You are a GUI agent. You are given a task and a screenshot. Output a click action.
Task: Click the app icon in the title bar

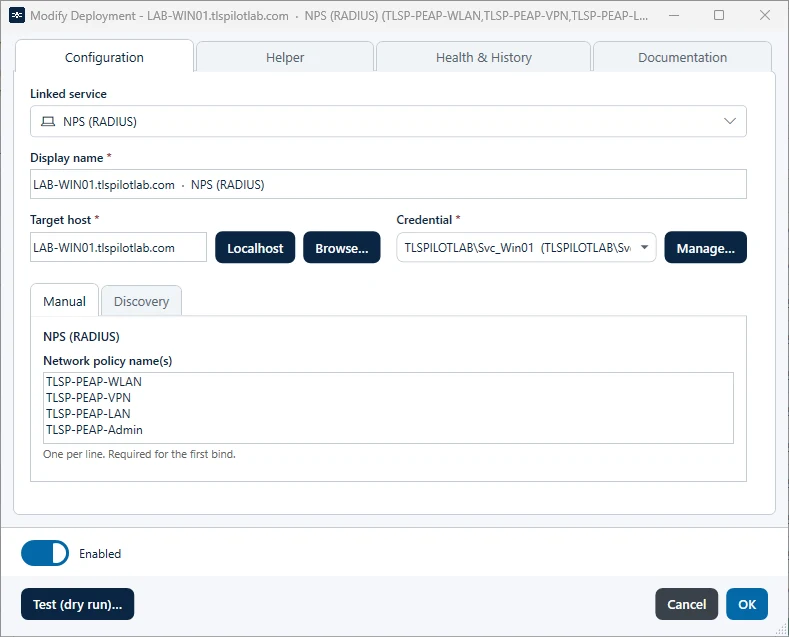coord(17,16)
